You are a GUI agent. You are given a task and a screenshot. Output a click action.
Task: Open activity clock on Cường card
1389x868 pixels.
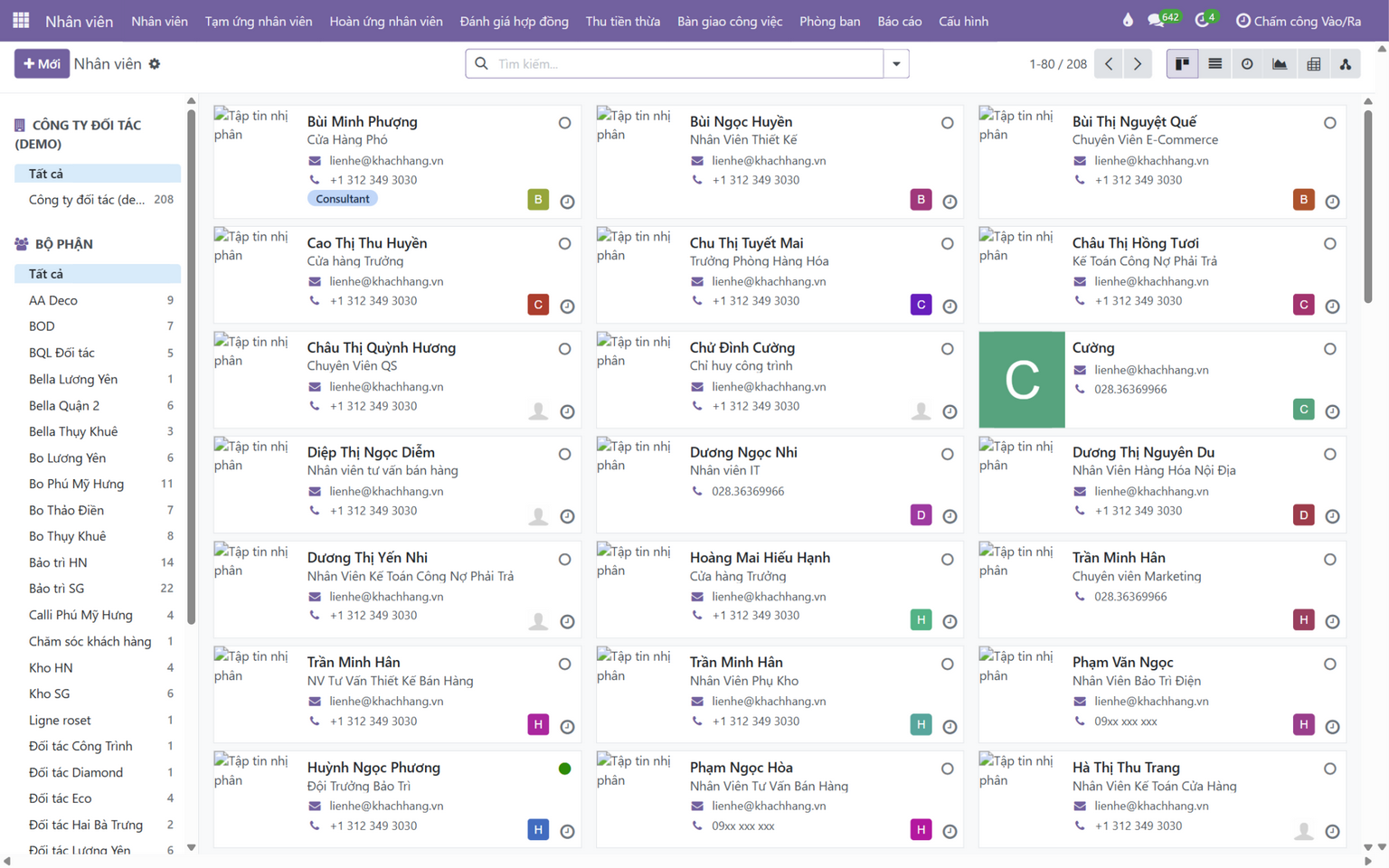click(1332, 411)
